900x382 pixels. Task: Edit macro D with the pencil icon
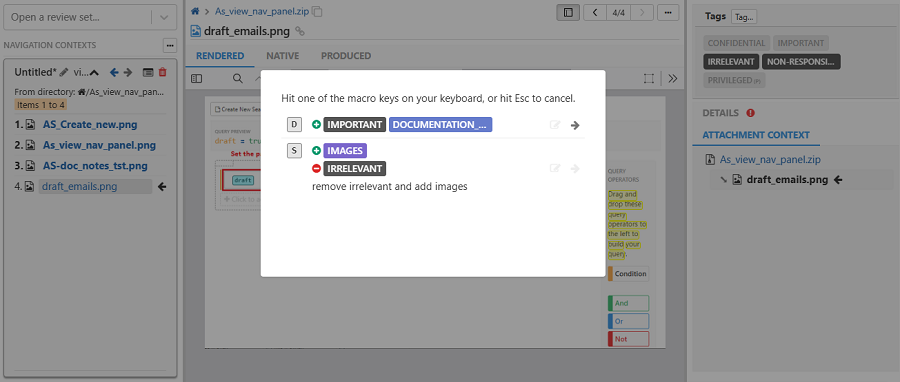pos(554,125)
